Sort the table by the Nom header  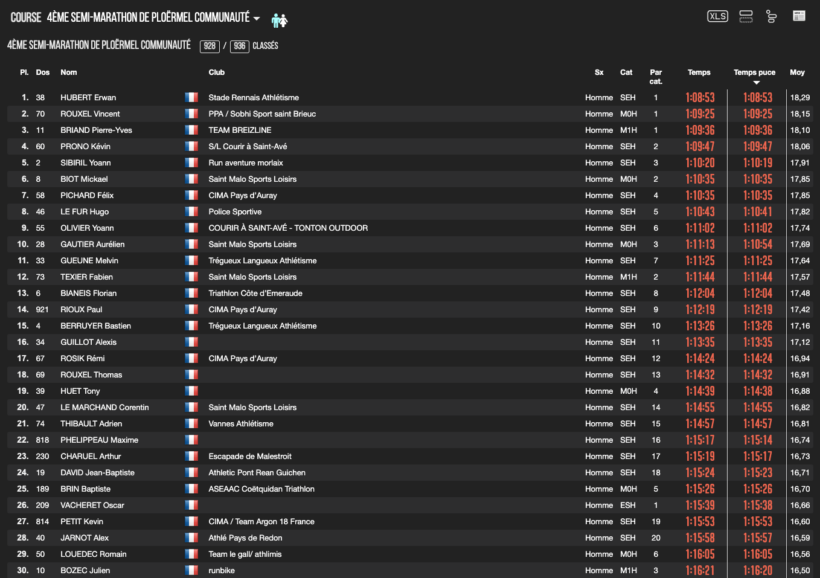click(68, 72)
